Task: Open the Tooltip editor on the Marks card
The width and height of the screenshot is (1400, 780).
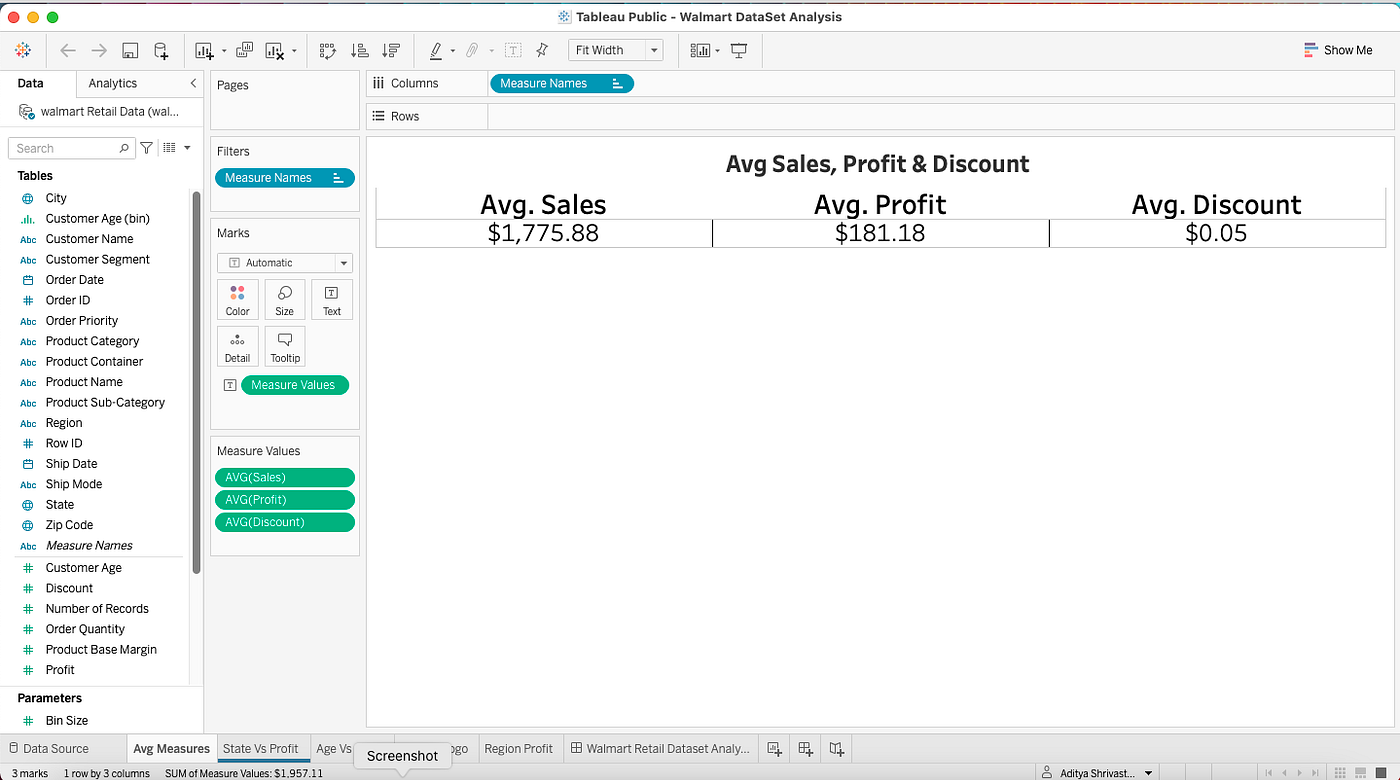Action: tap(285, 345)
